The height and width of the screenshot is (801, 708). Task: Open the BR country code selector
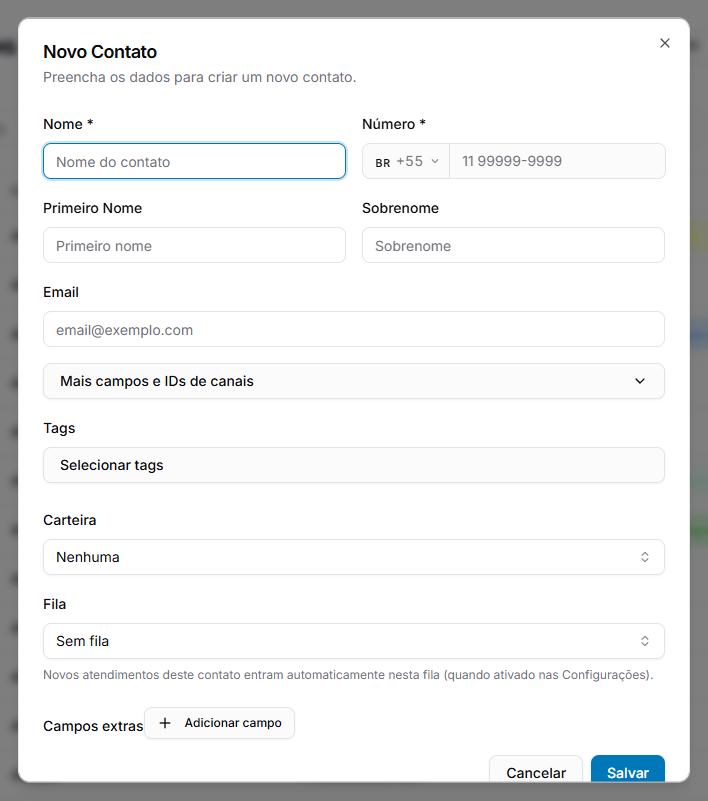point(406,161)
